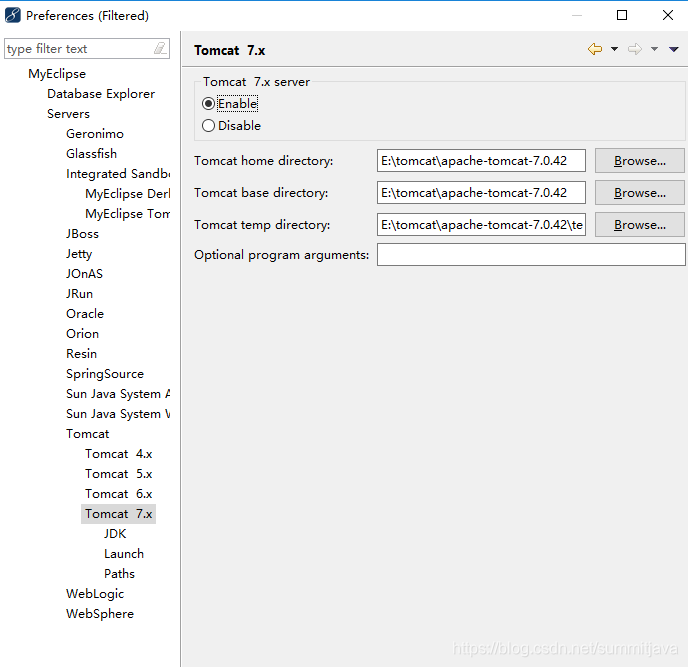Screen dimensions: 688x667
Task: Select JRun server entry
Action: pyautogui.click(x=79, y=294)
